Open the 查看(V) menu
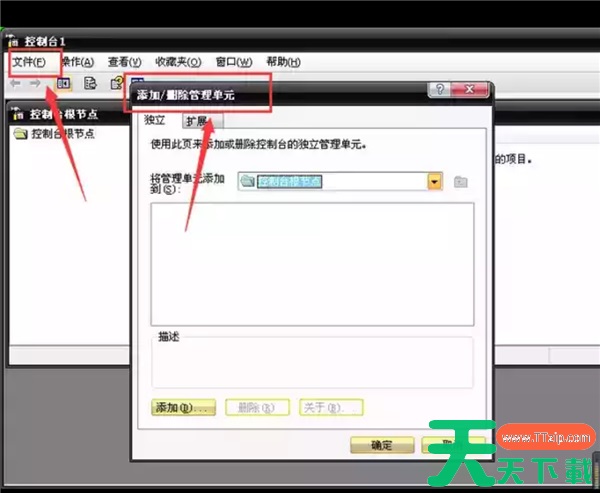600x493 pixels. point(124,62)
